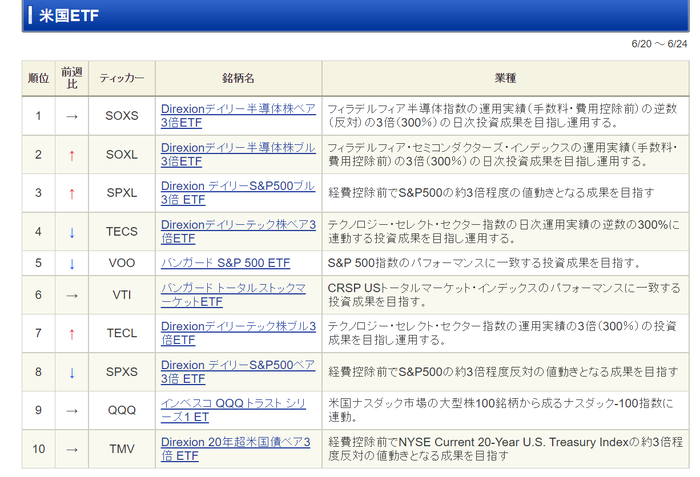Click the blue down arrow in VOO row

[72, 264]
